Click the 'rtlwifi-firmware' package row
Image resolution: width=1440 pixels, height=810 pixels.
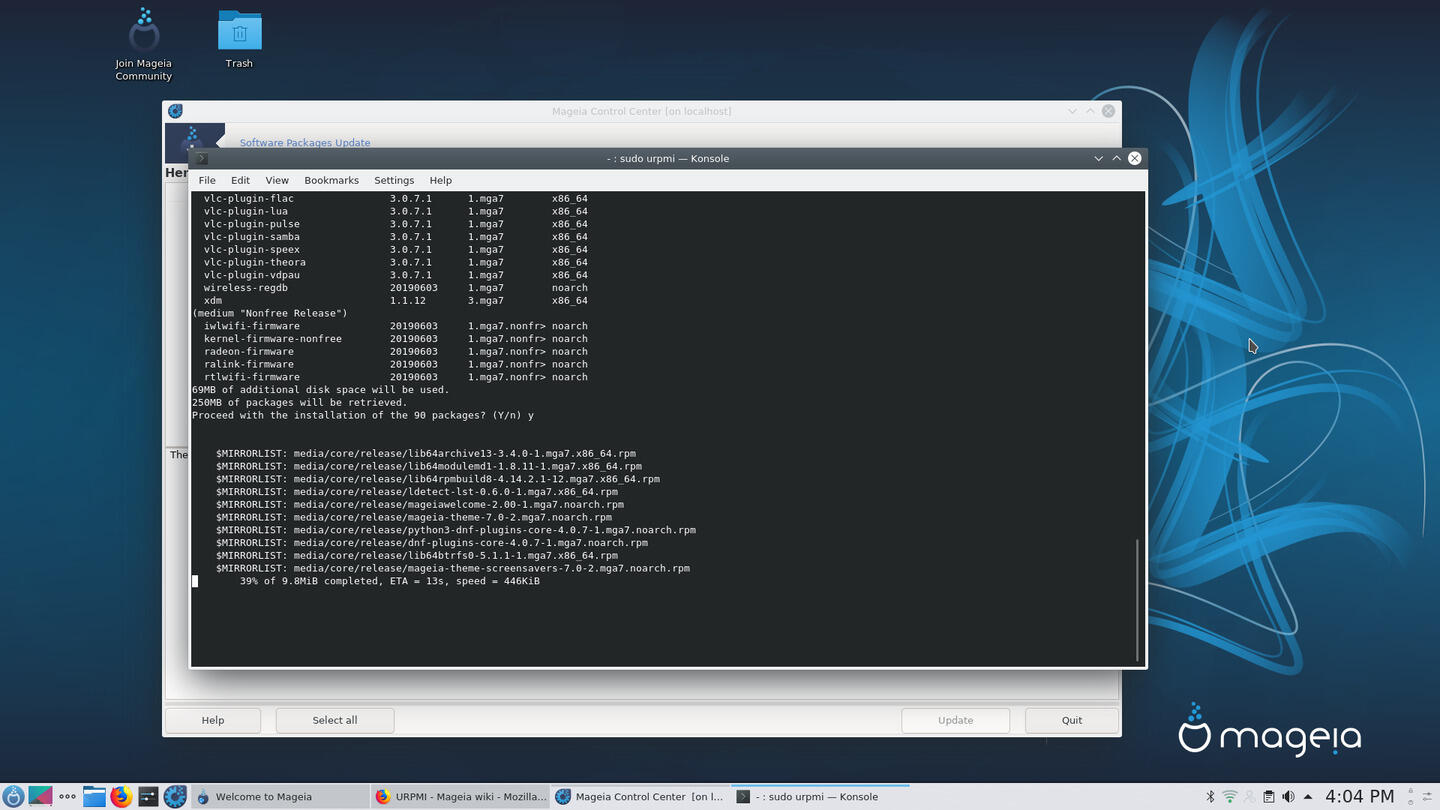click(396, 377)
